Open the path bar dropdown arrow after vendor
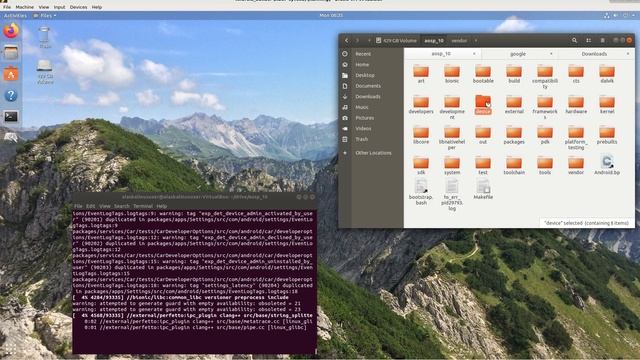Viewport: 640px width, 360px height. (476, 41)
